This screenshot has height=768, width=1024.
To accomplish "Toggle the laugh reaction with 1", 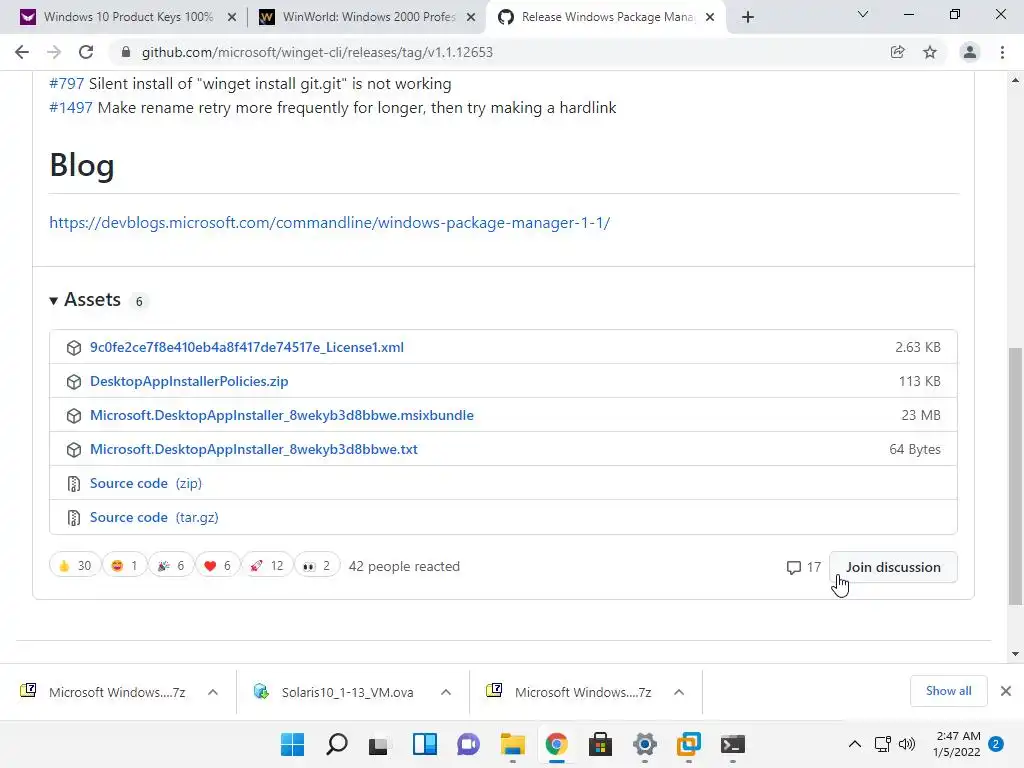I will [124, 566].
